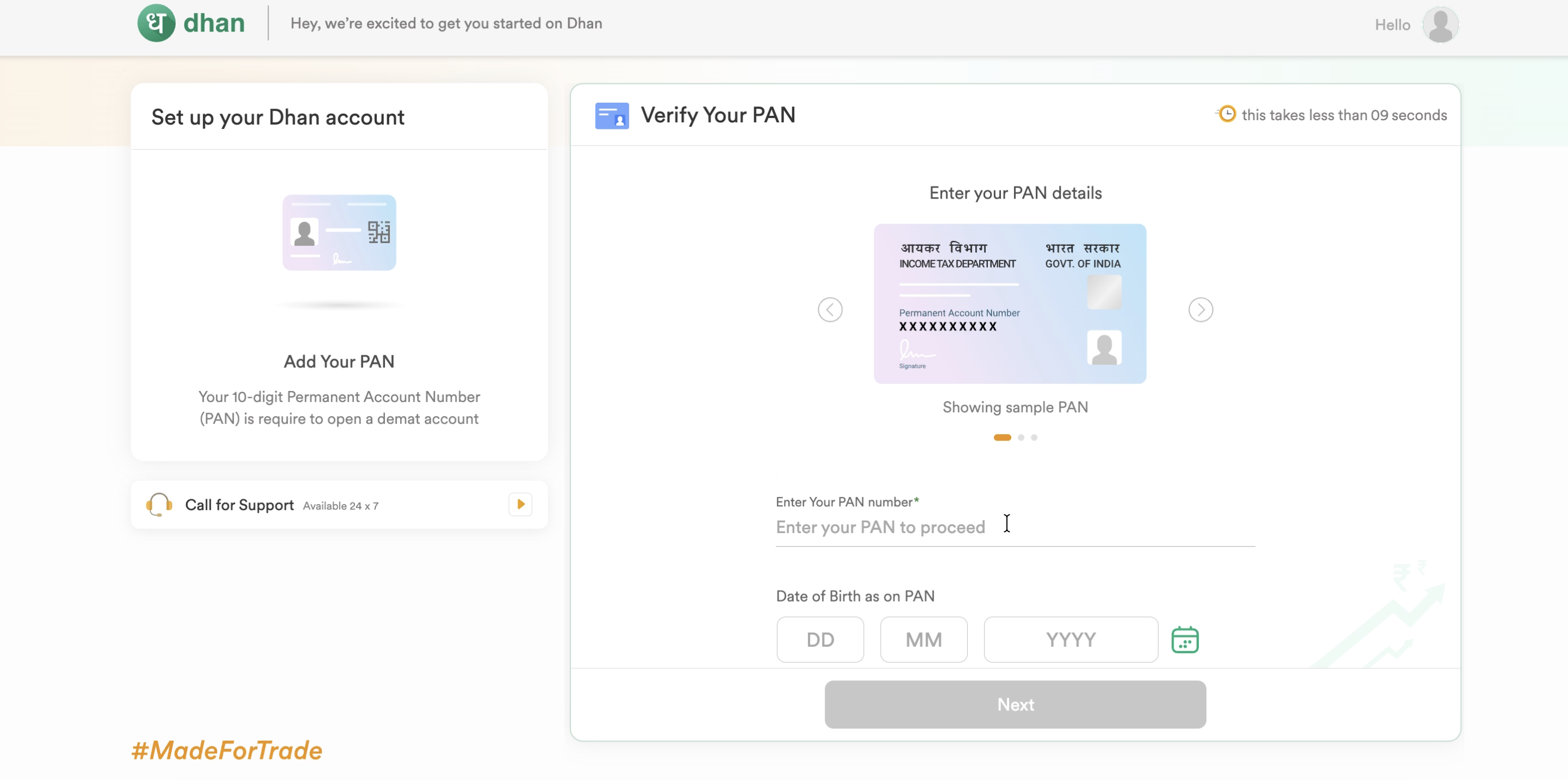Screen dimensions: 1568x780
Task: Show next sample PAN slide
Action: click(x=1200, y=310)
